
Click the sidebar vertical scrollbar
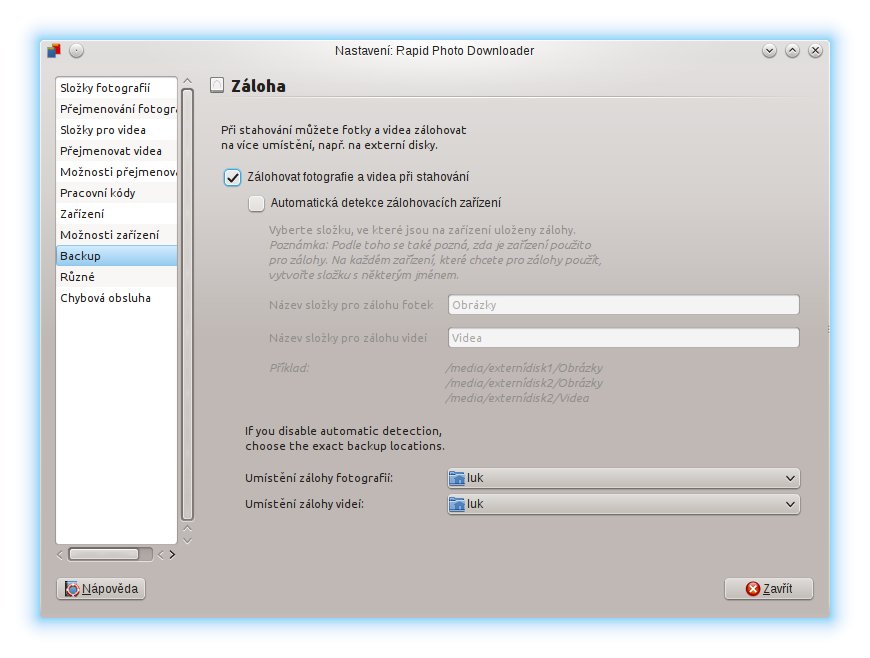click(188, 304)
